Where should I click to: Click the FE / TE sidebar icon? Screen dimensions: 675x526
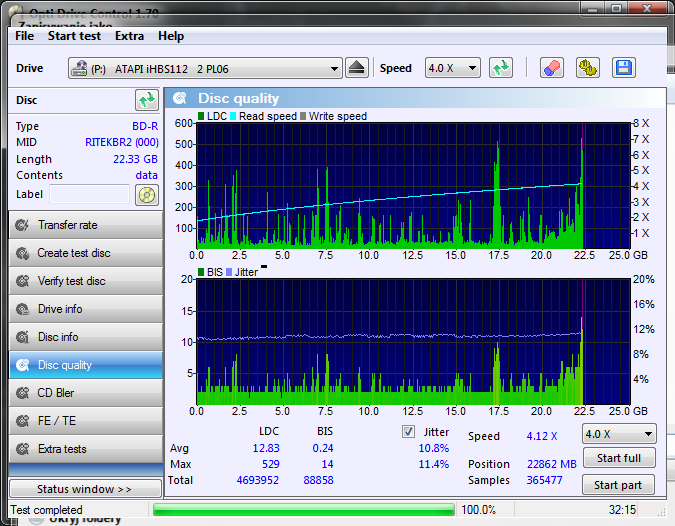(x=22, y=421)
